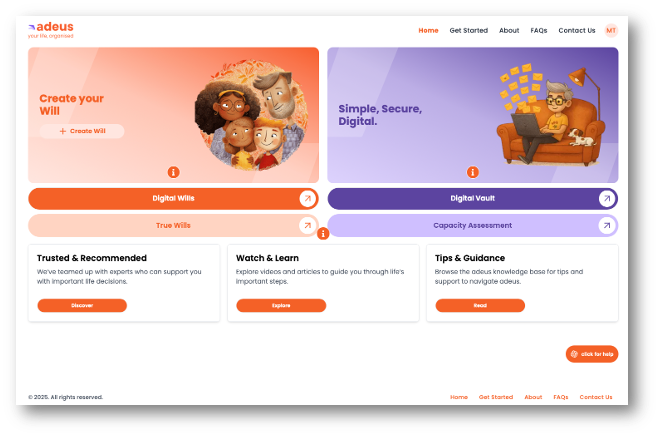Open the Digital Wills arrow icon
Viewport: 659px width, 436px height.
click(308, 198)
